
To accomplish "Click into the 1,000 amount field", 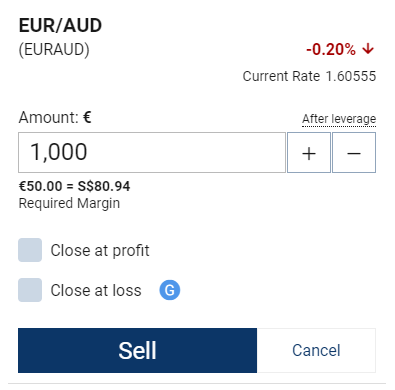I will click(x=152, y=153).
